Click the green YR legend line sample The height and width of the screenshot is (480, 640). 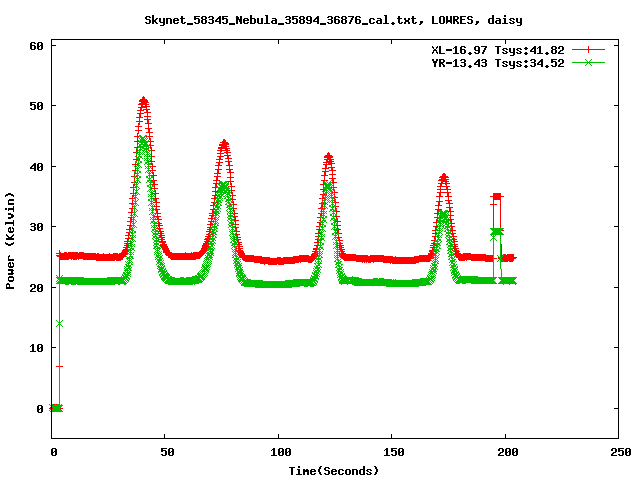pyautogui.click(x=588, y=62)
